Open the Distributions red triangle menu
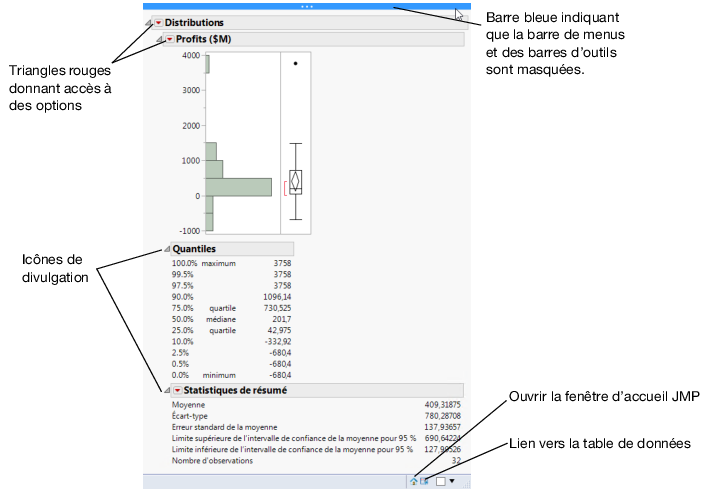Viewport: 718px width, 494px height. (158, 22)
